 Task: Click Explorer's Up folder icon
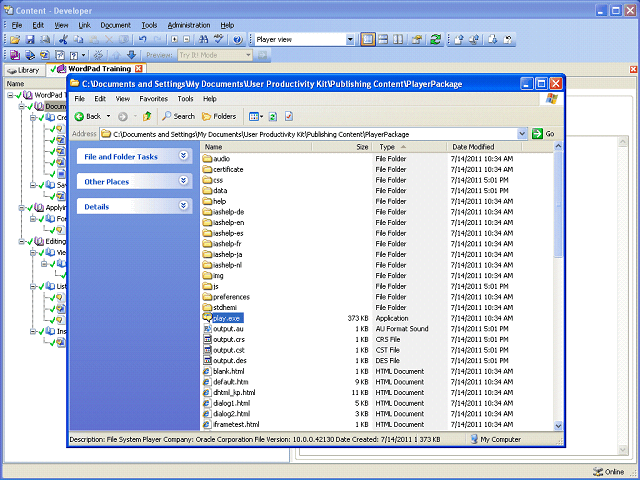[x=147, y=117]
